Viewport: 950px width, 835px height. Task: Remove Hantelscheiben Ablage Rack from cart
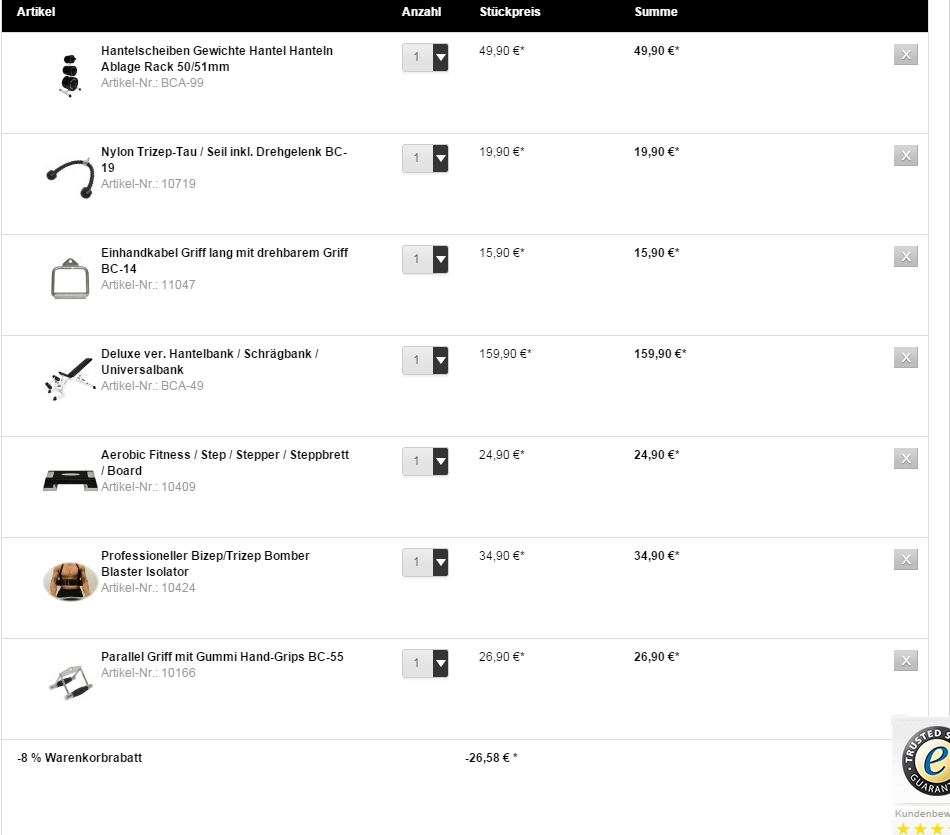(x=906, y=55)
